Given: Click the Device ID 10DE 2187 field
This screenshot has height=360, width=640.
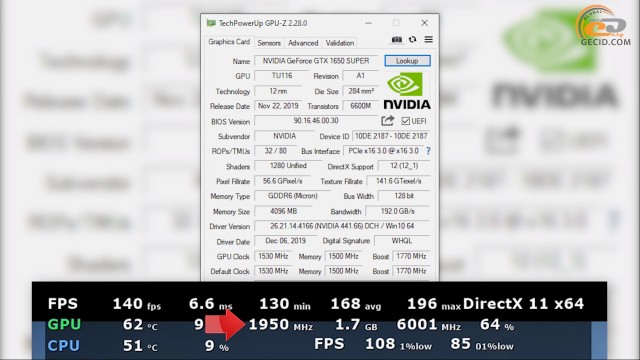Looking at the screenshot, I should pos(391,136).
